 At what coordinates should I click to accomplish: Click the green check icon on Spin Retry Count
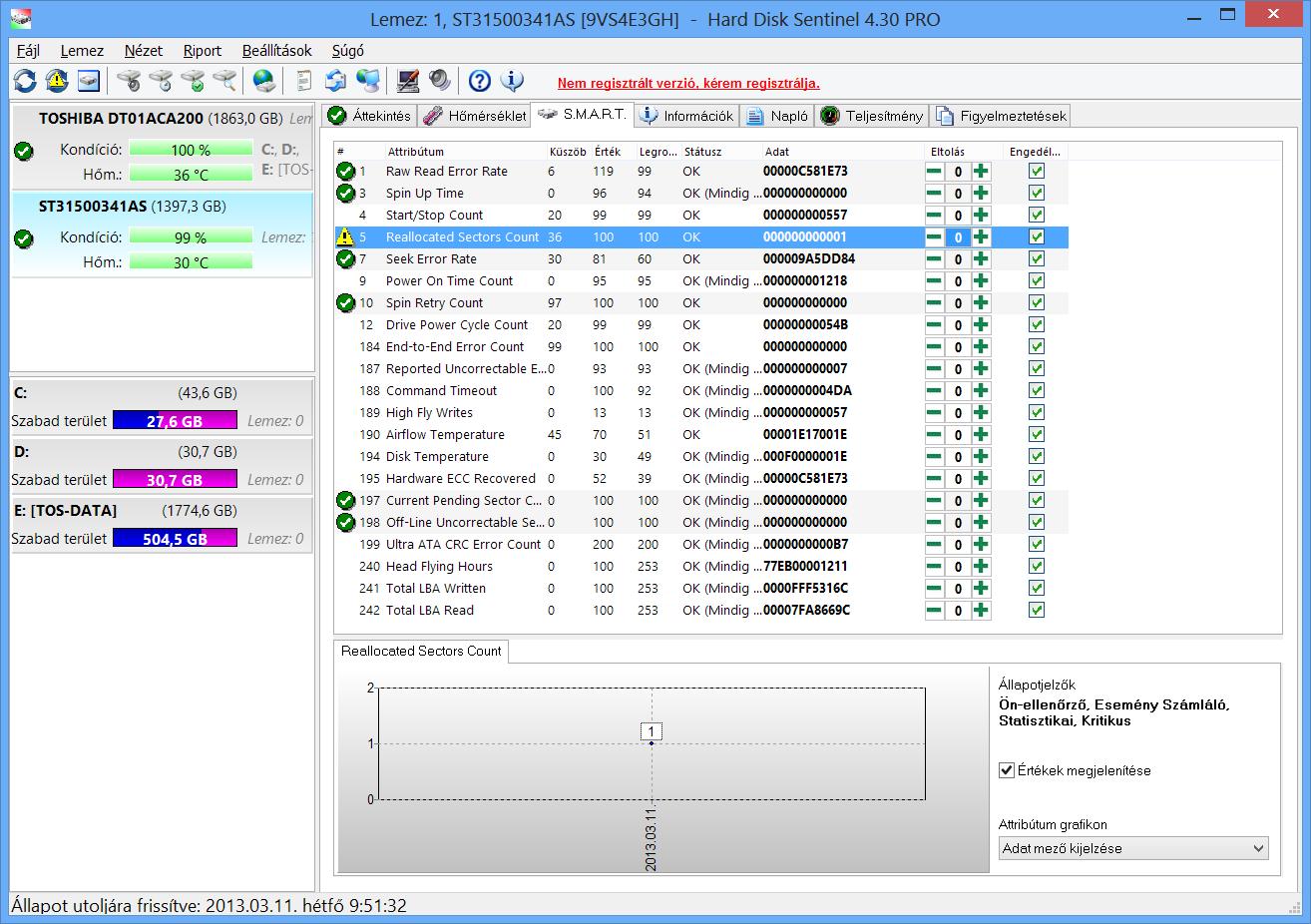[x=345, y=303]
